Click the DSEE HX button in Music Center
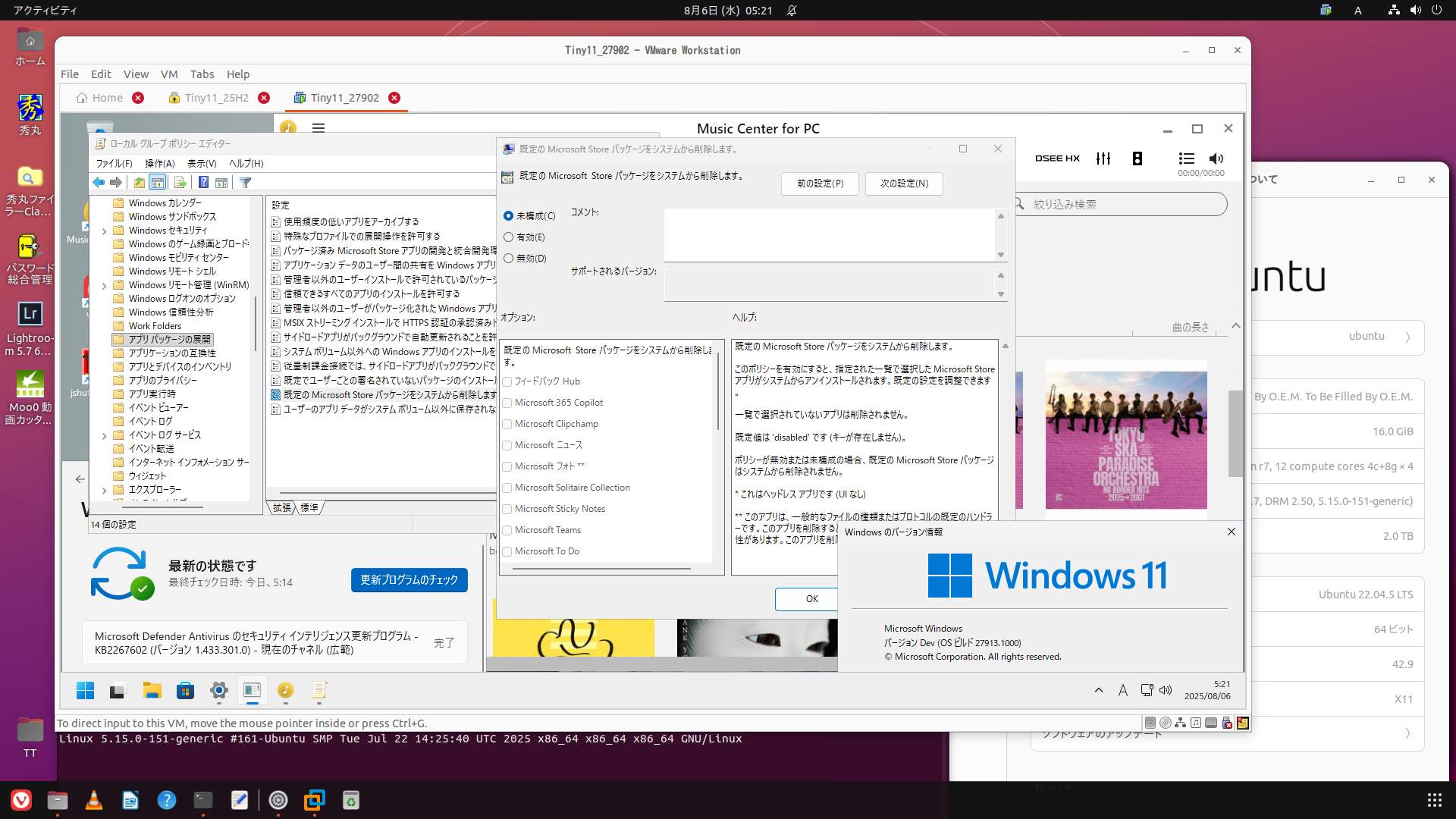 coord(1057,158)
